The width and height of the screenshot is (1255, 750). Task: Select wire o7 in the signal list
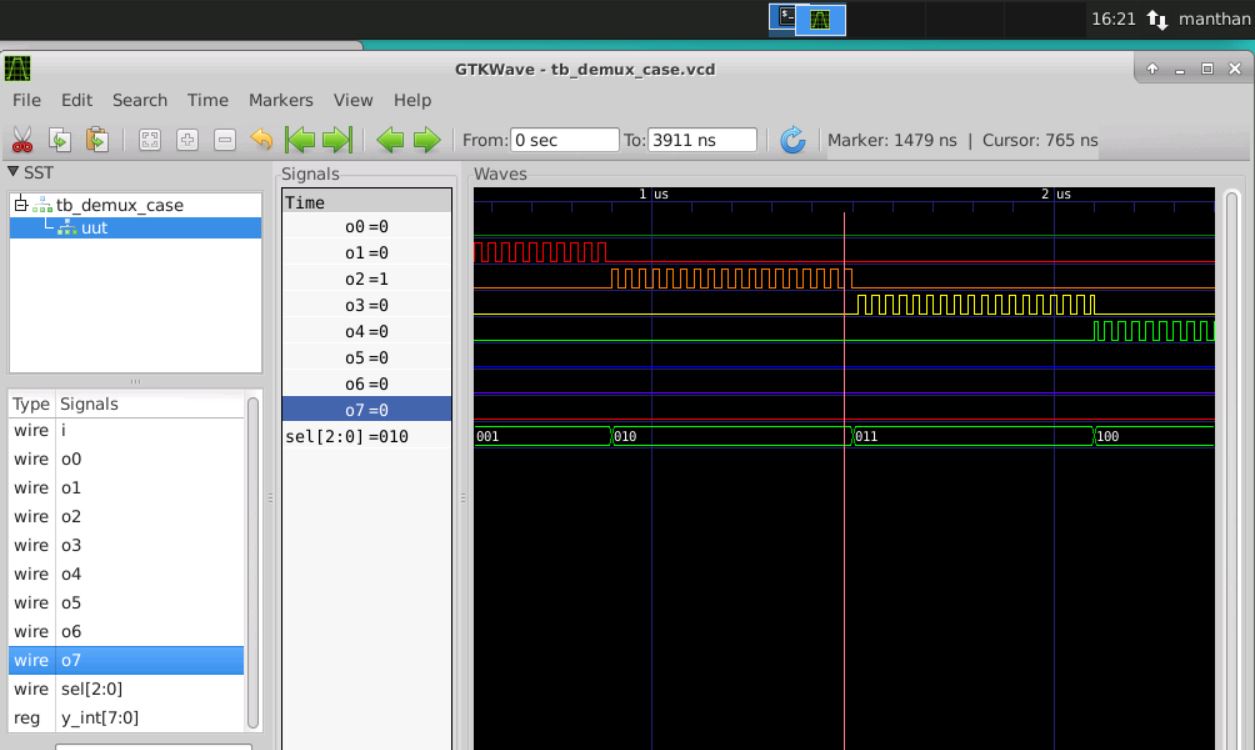127,660
